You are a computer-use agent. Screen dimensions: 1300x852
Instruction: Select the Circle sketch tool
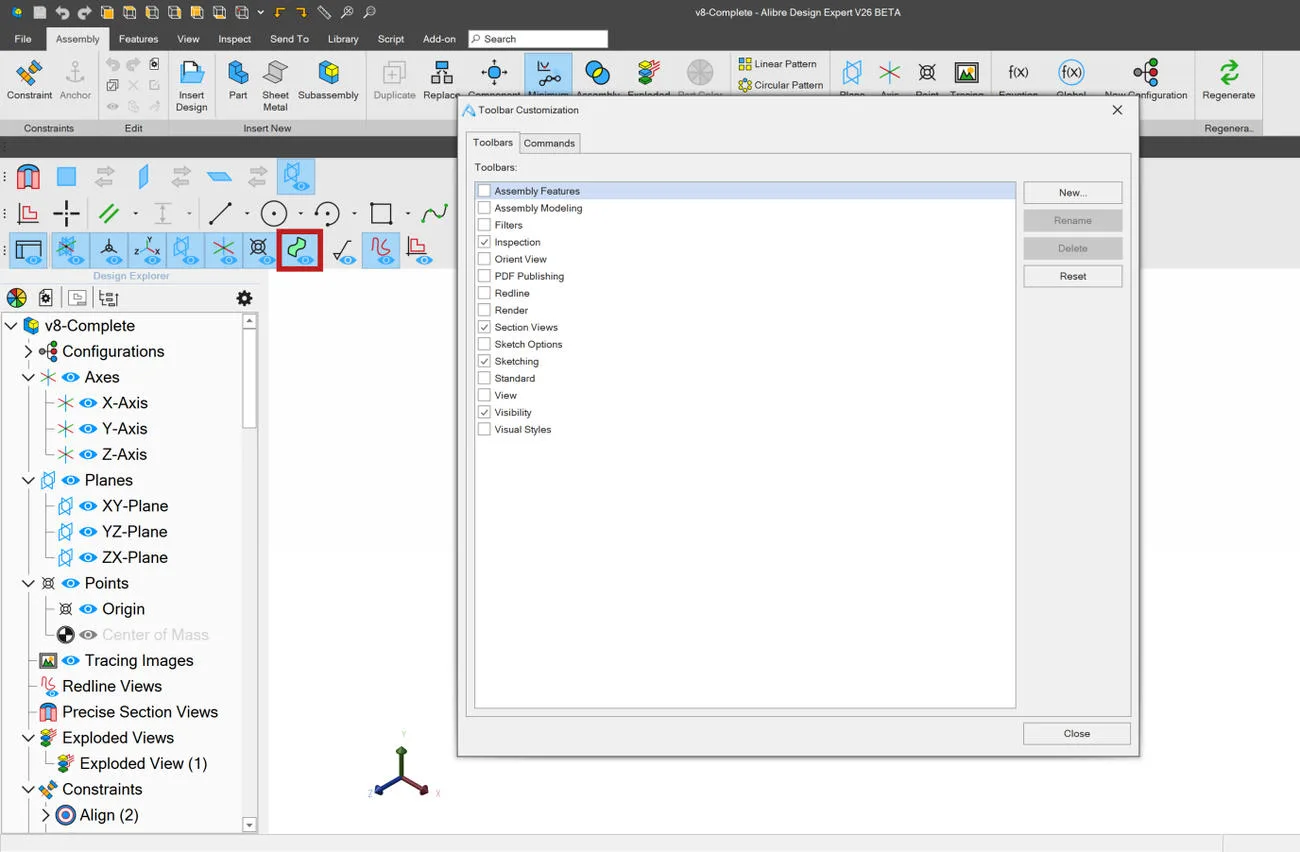(x=274, y=213)
